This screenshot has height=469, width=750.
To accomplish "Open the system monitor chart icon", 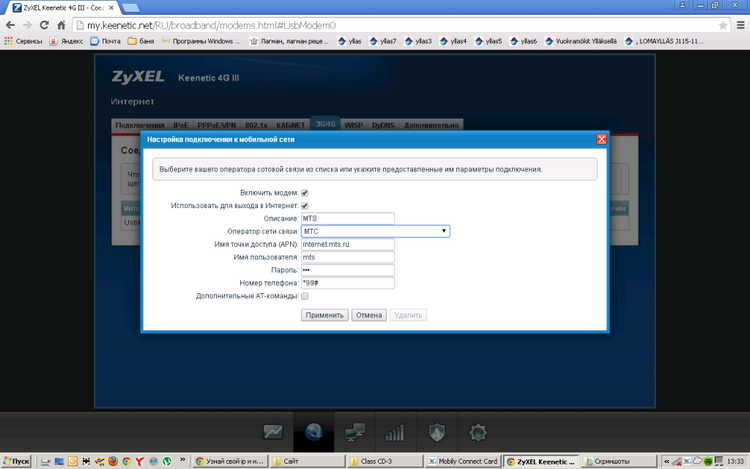I will point(273,432).
